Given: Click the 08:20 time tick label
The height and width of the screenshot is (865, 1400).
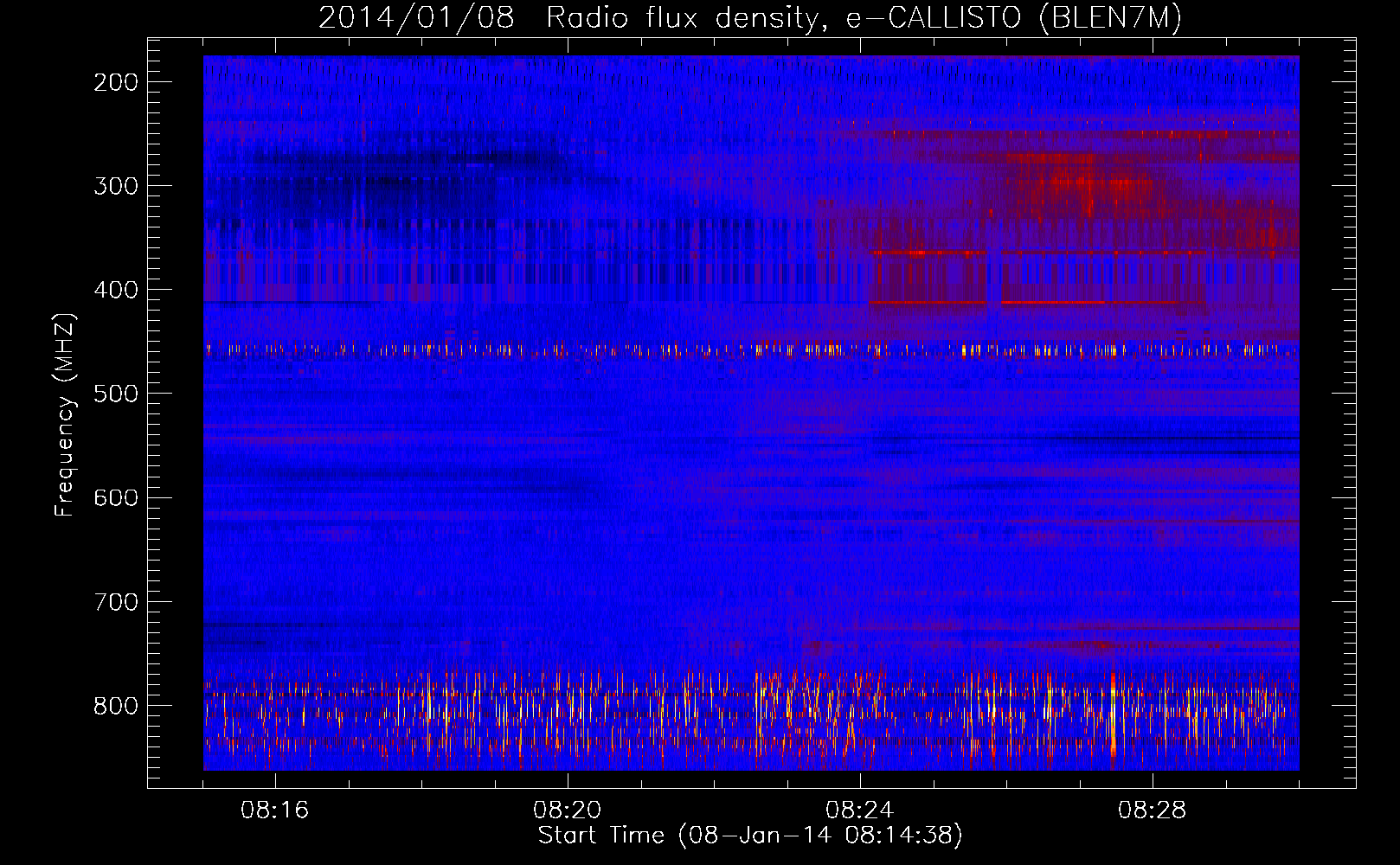Looking at the screenshot, I should pos(568,811).
